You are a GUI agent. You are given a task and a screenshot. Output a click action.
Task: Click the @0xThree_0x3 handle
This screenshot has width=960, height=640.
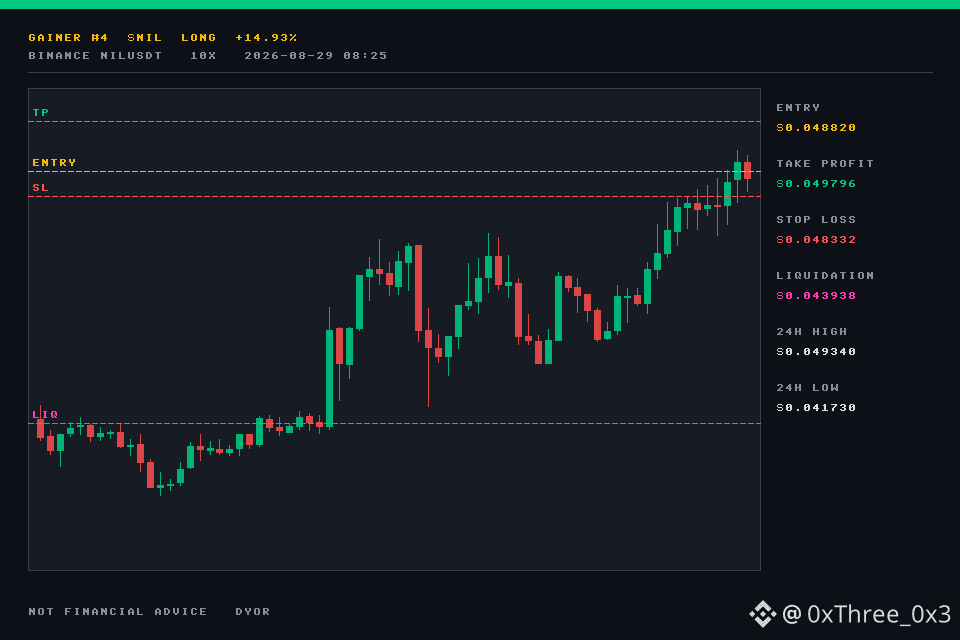click(867, 614)
